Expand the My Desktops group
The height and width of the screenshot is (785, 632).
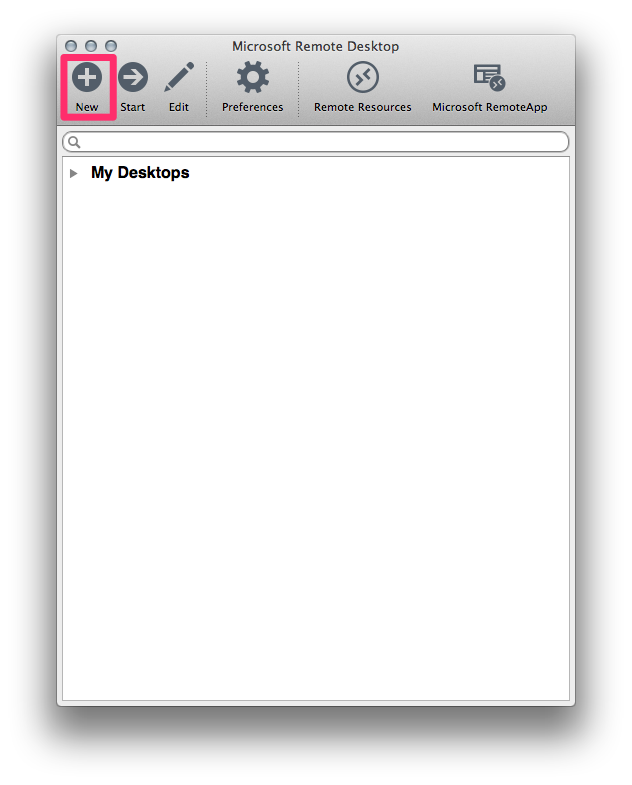click(74, 173)
